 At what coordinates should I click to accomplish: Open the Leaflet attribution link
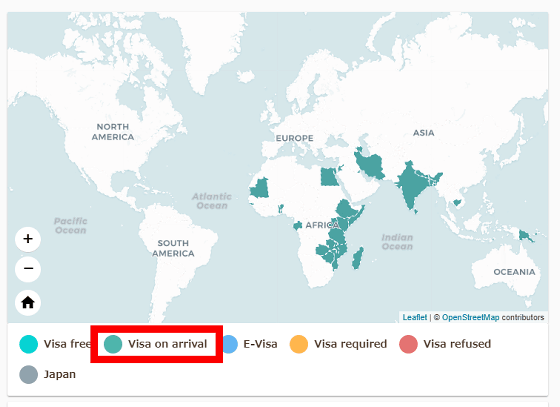click(x=415, y=317)
